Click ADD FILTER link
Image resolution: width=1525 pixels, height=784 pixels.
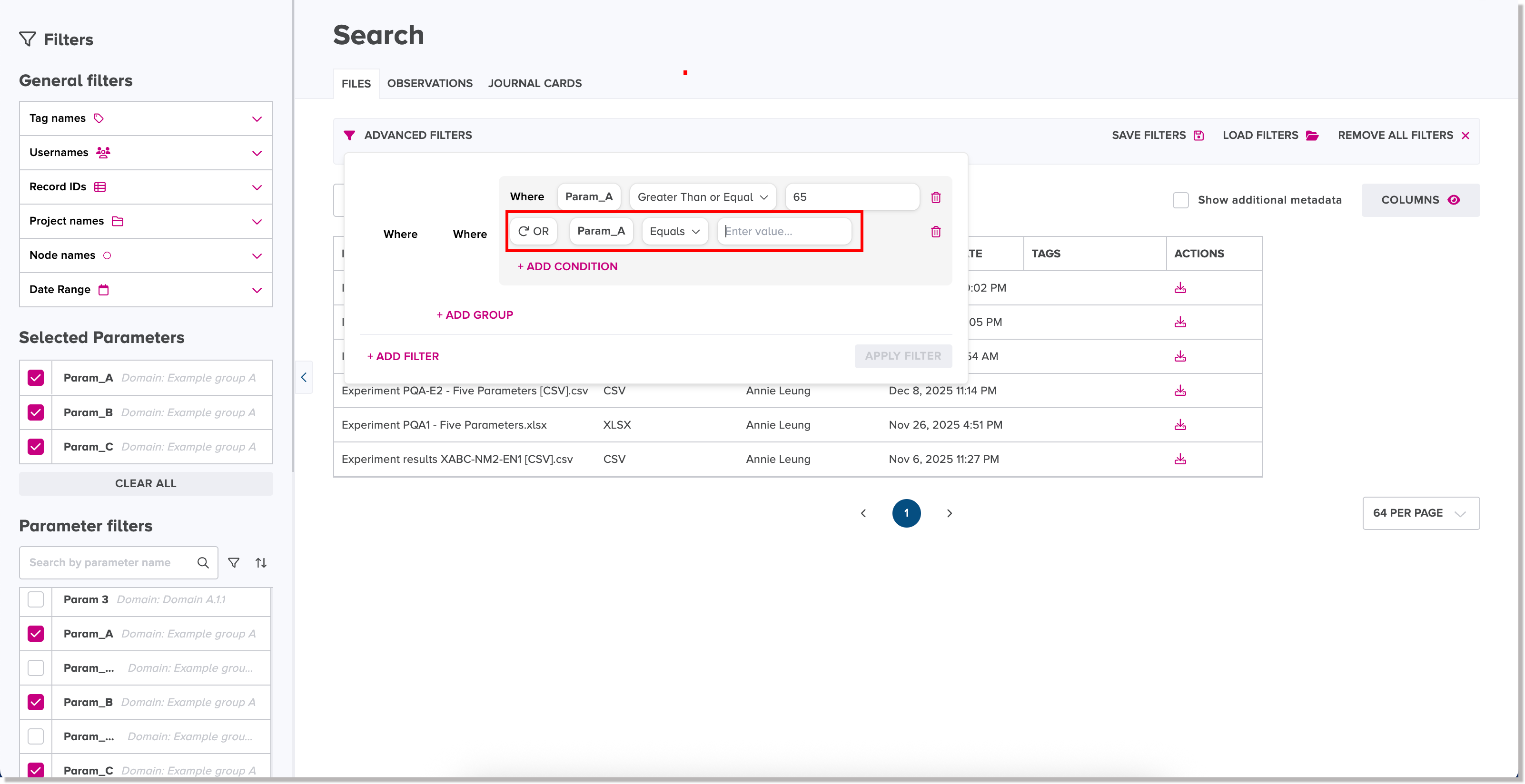click(403, 356)
